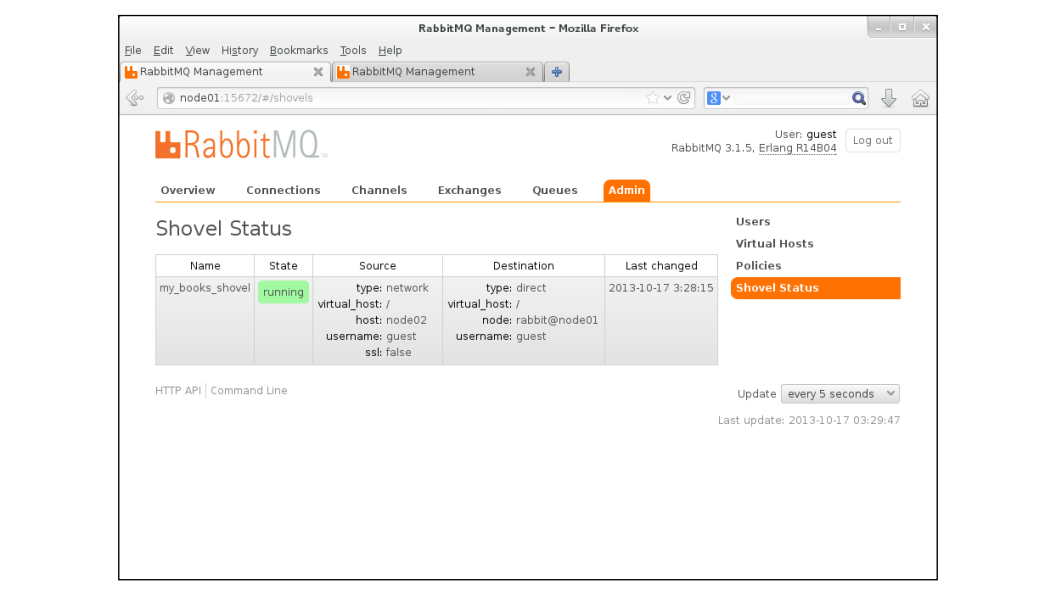Viewport: 1050px width, 595px height.
Task: Select Shovel Status in sidebar
Action: tap(815, 288)
